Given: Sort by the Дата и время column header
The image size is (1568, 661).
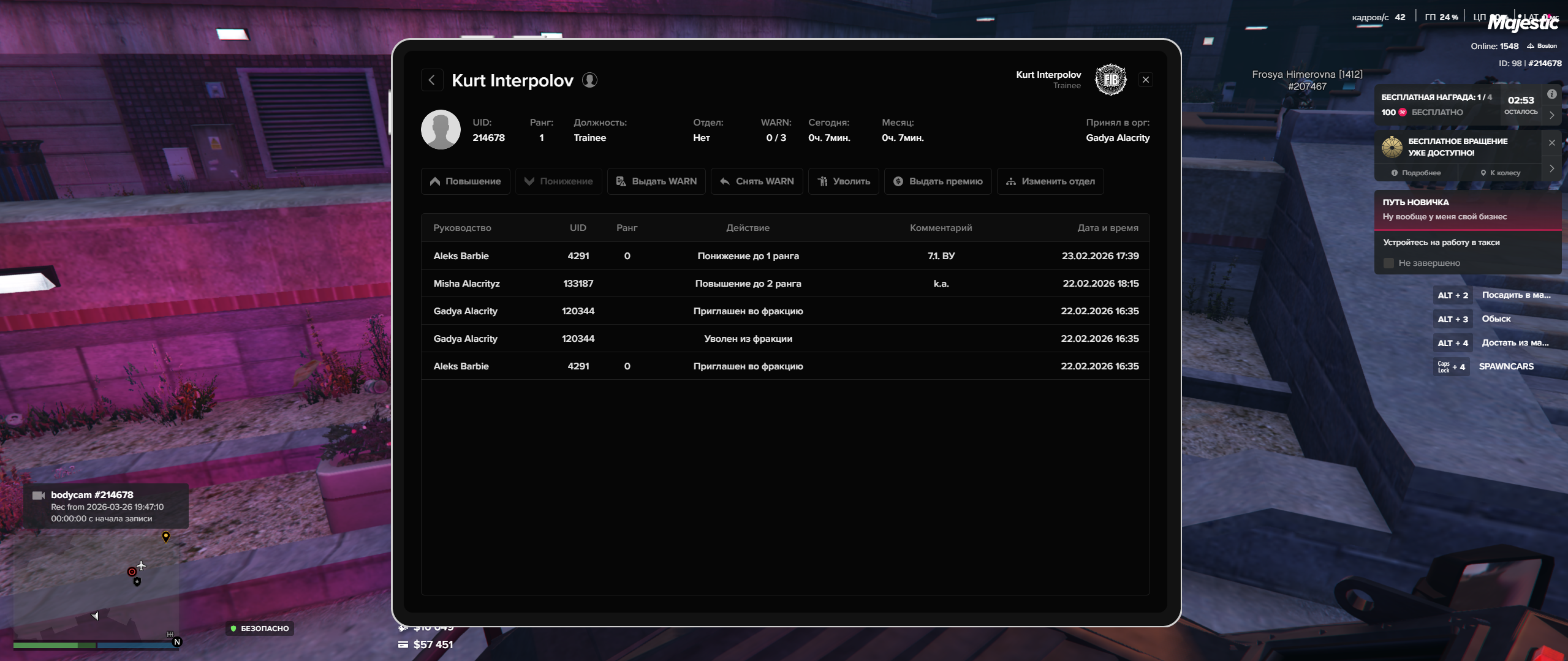Looking at the screenshot, I should (1107, 228).
